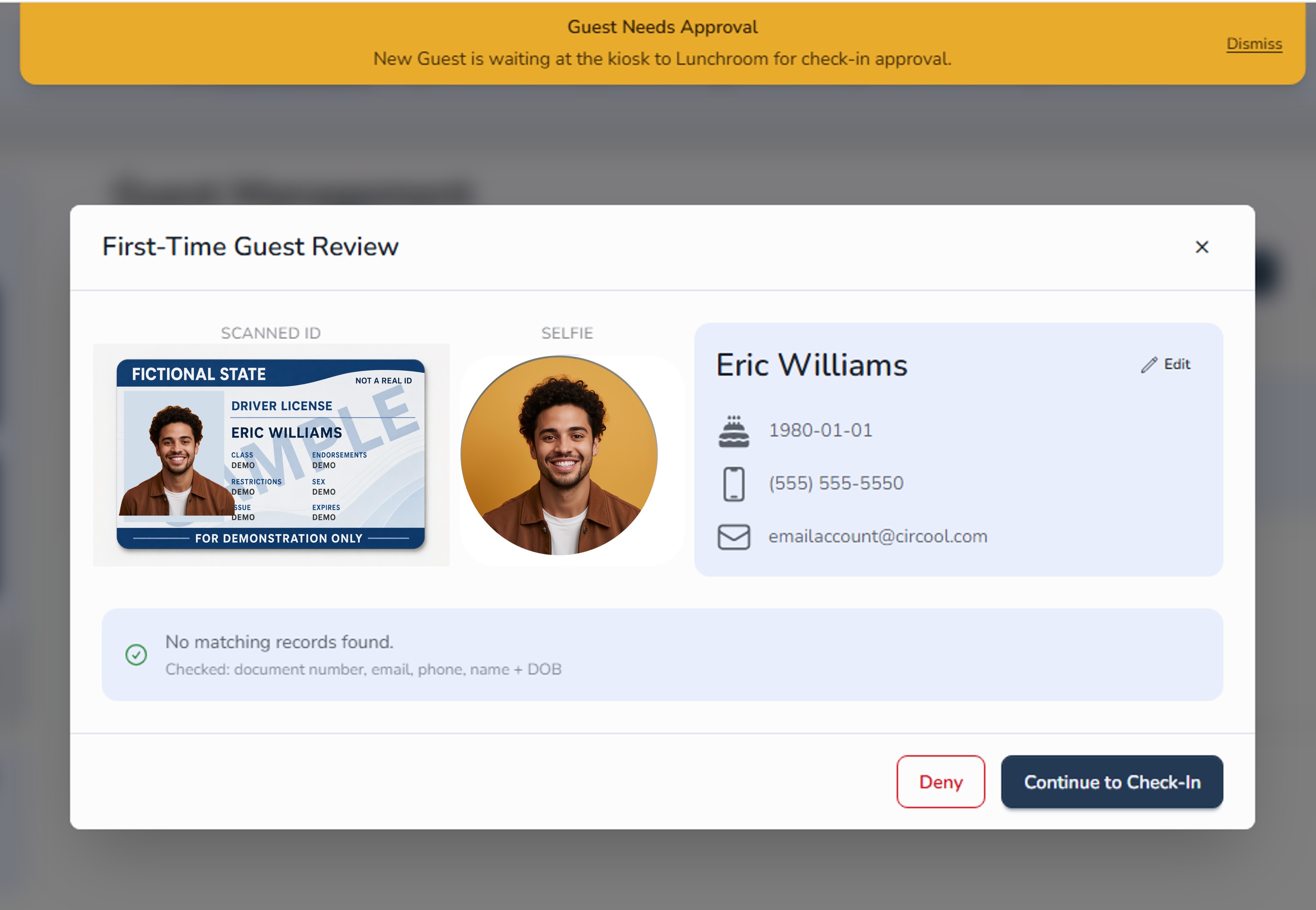Click the email envelope icon
This screenshot has width=1316, height=910.
pos(734,537)
